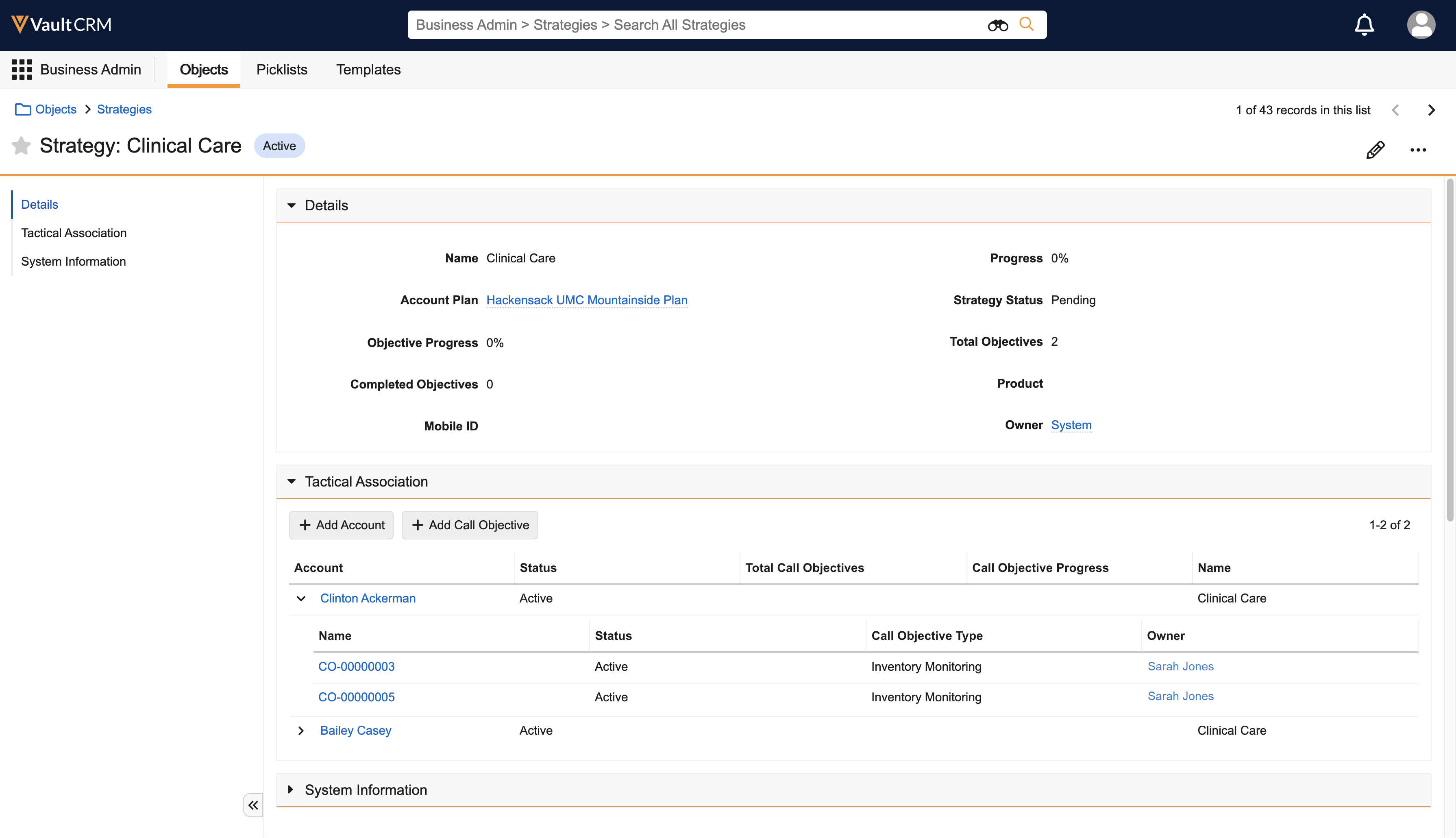Expand the System Information section
Image resolution: width=1456 pixels, height=838 pixels.
(291, 790)
